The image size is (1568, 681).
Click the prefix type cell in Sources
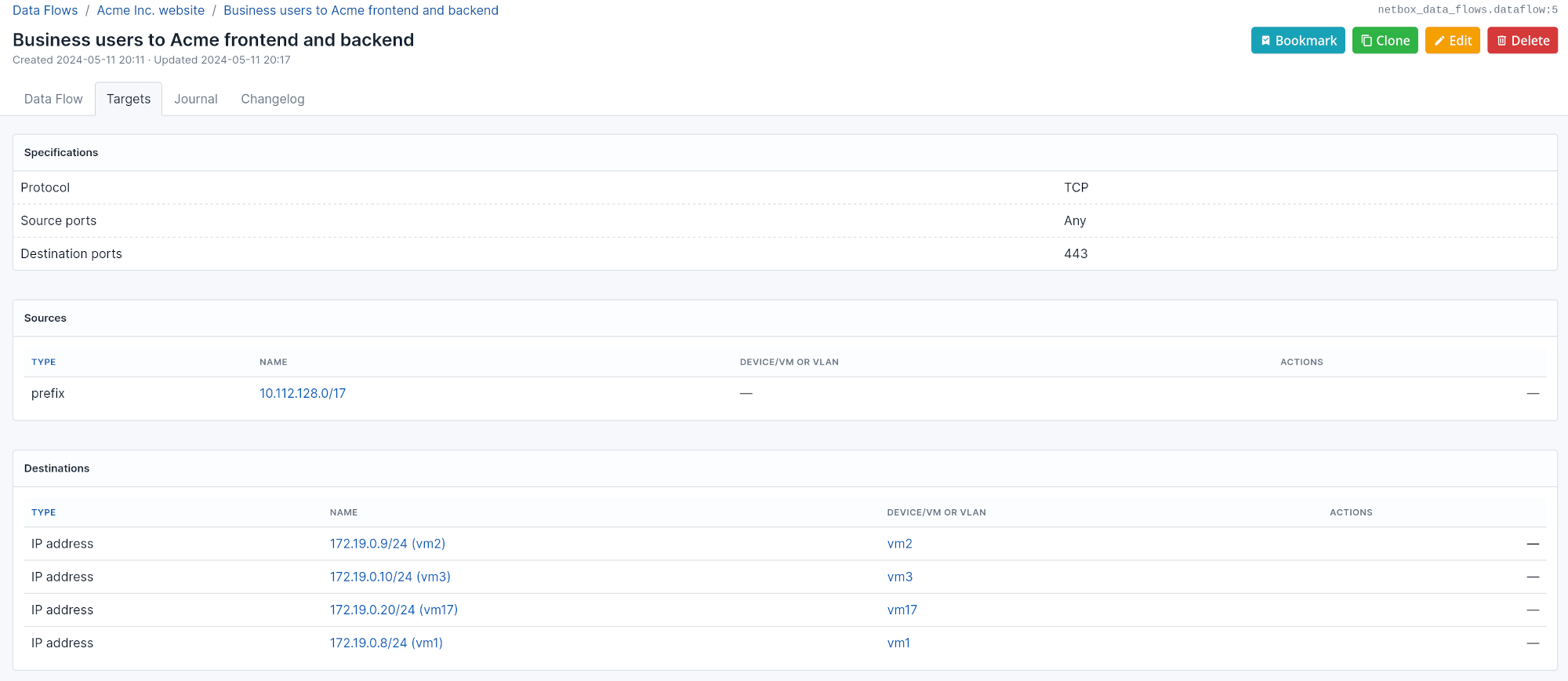48,393
